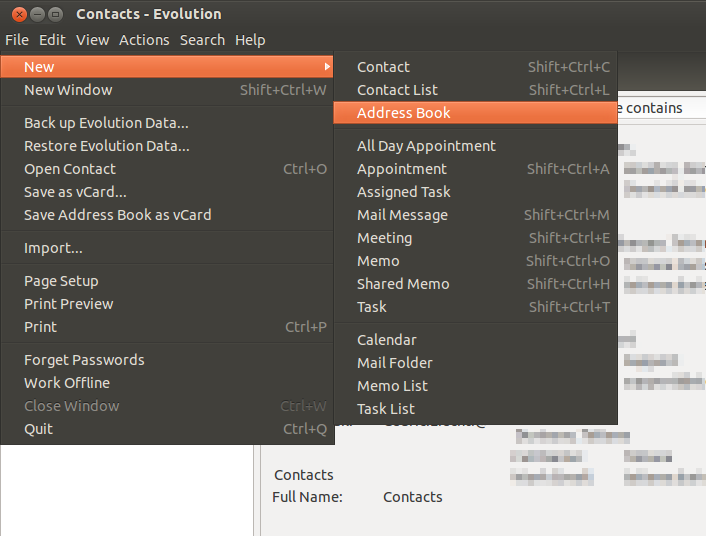This screenshot has width=706, height=536.
Task: Open the Search menu
Action: [202, 40]
